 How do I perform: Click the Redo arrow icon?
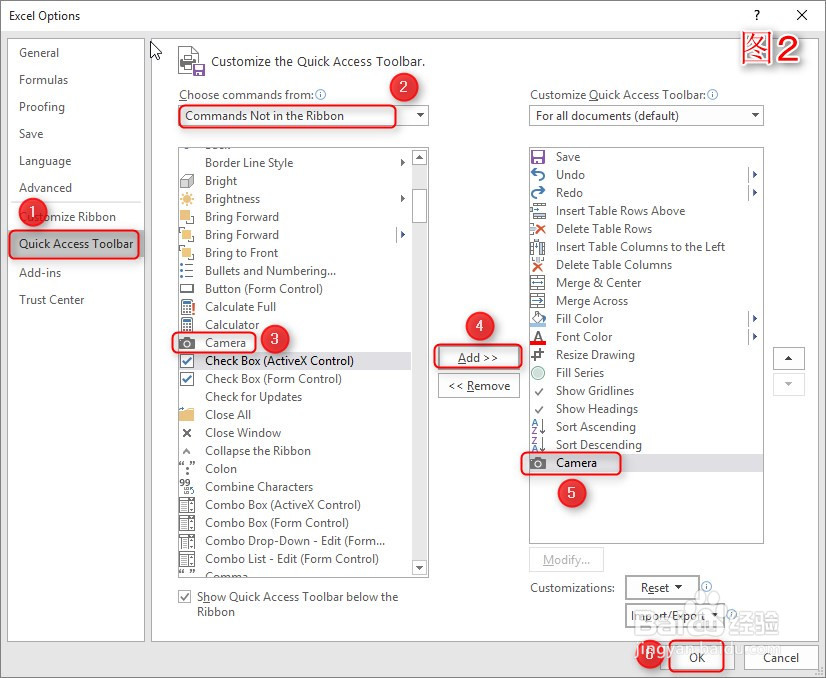click(x=538, y=193)
